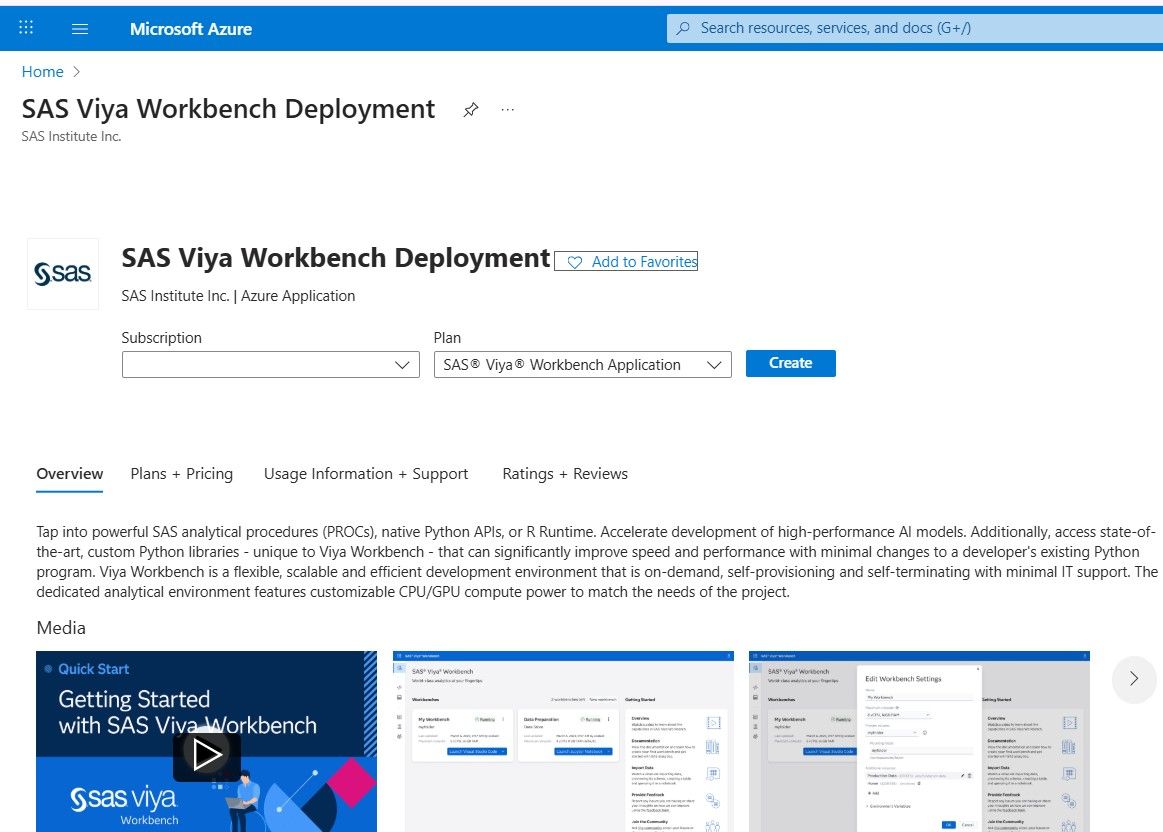
Task: Open the Workbench dashboard screenshot thumbnail
Action: pyautogui.click(x=563, y=742)
